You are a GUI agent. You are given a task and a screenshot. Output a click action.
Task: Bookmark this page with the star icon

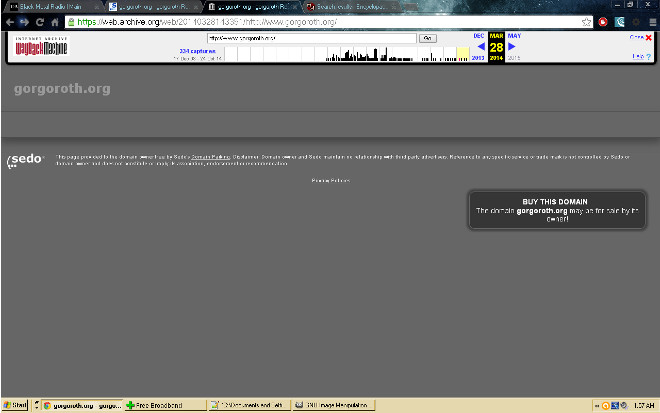[x=586, y=22]
